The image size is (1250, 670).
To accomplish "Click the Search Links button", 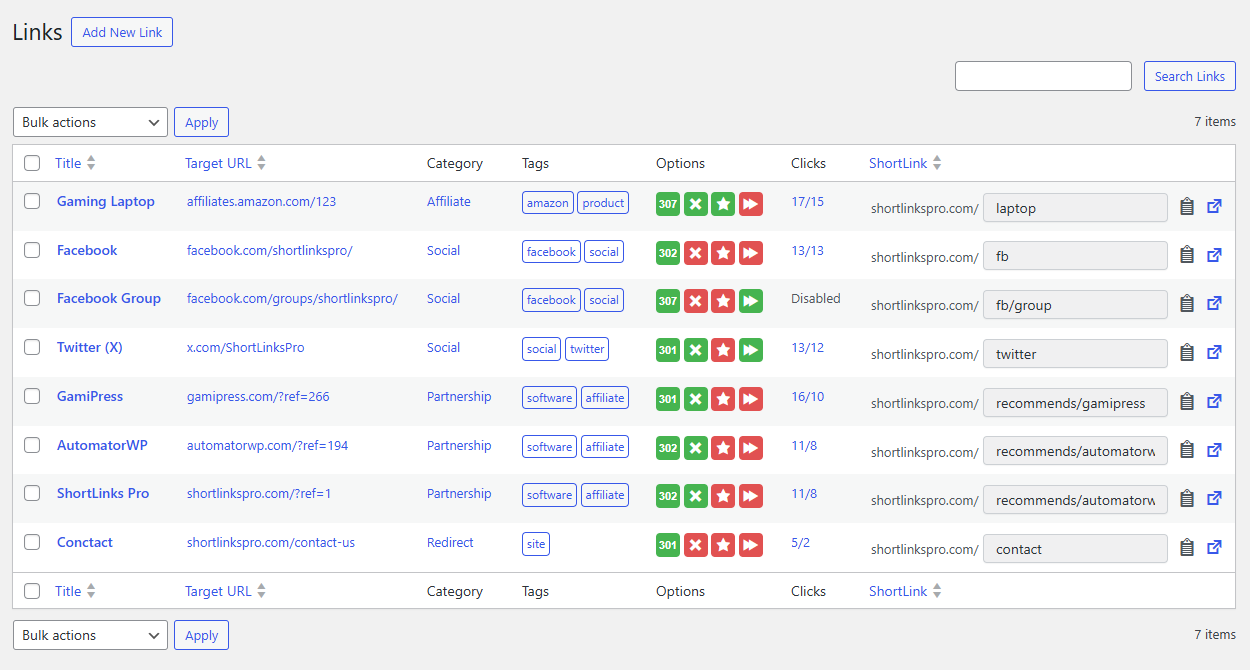I will tap(1189, 75).
